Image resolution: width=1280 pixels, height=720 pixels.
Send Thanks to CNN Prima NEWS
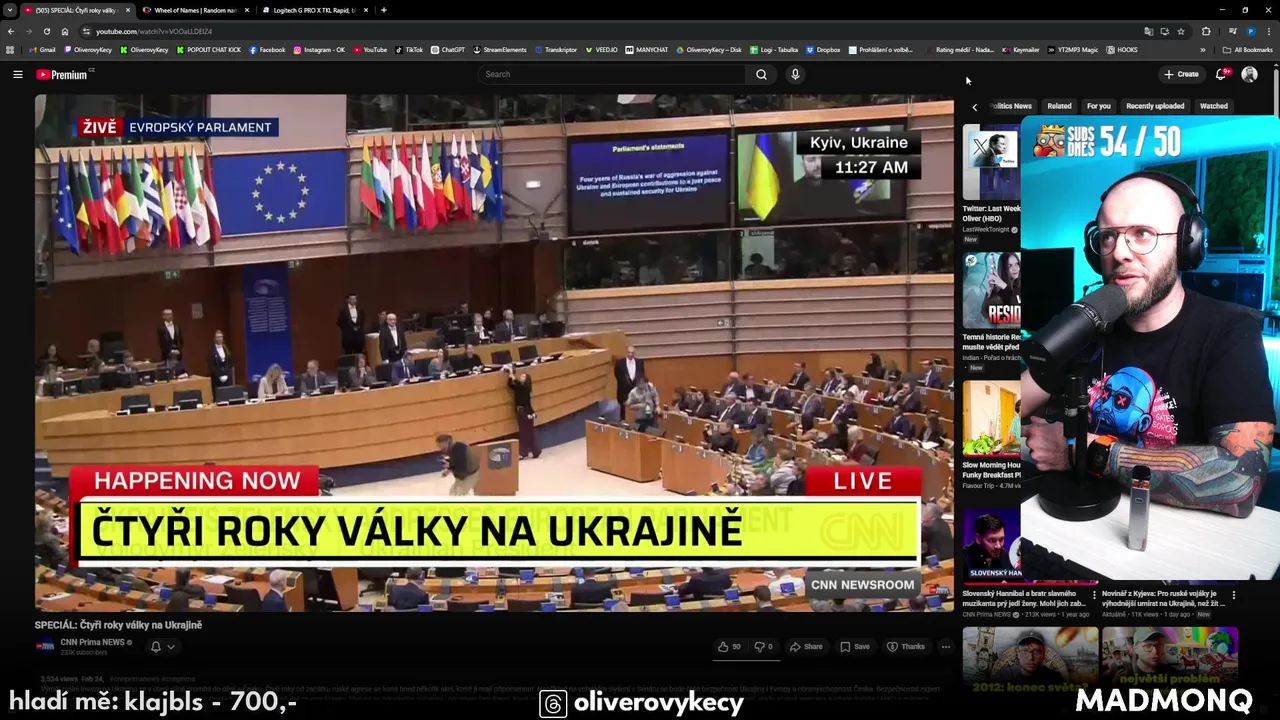[906, 646]
